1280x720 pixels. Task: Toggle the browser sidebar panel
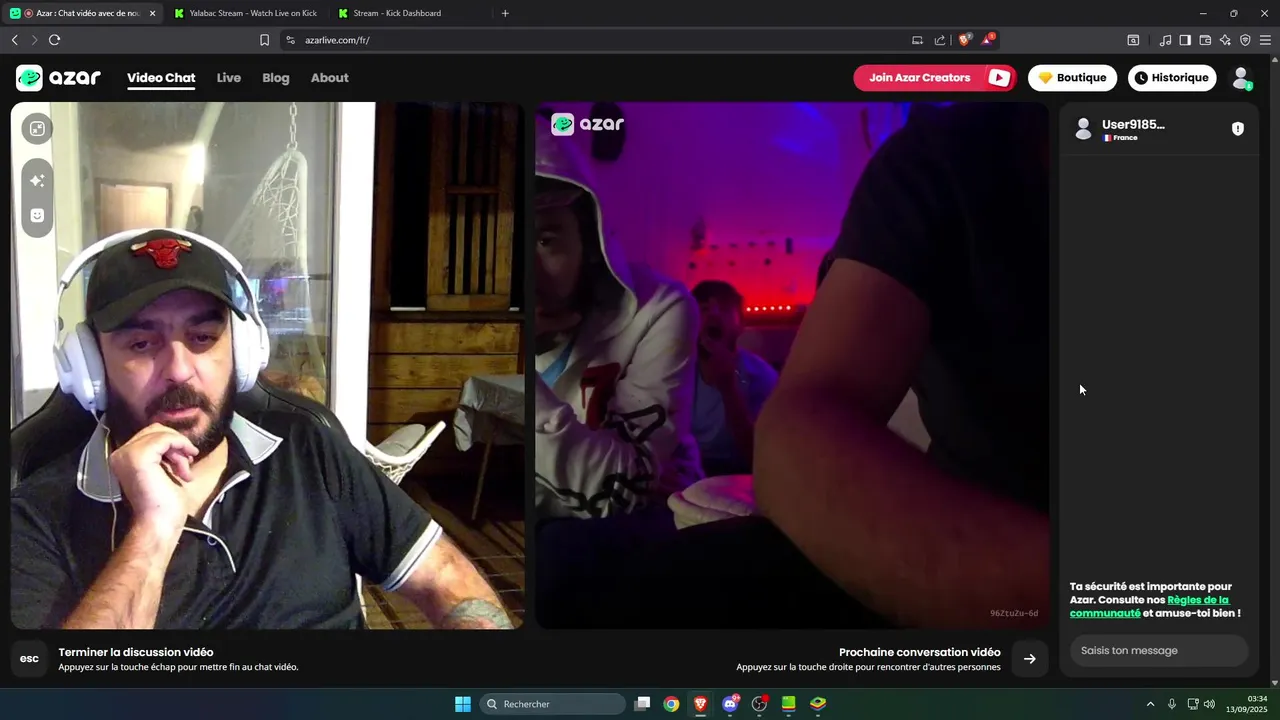point(1185,40)
